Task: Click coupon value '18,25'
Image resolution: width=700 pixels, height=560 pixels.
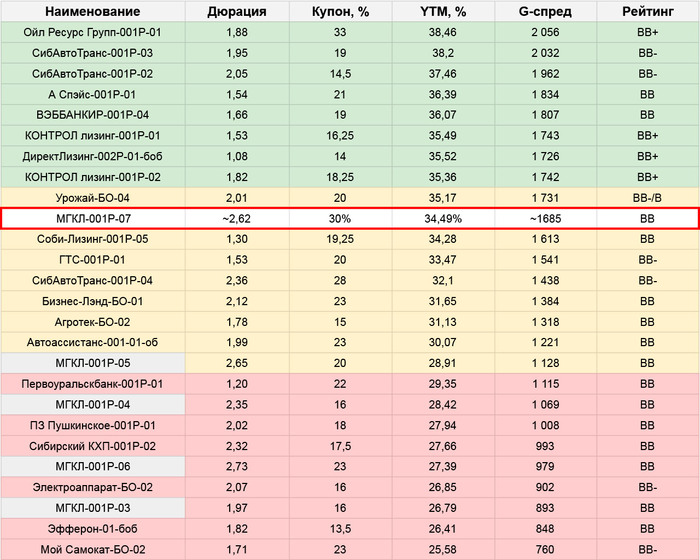Action: click(x=340, y=177)
